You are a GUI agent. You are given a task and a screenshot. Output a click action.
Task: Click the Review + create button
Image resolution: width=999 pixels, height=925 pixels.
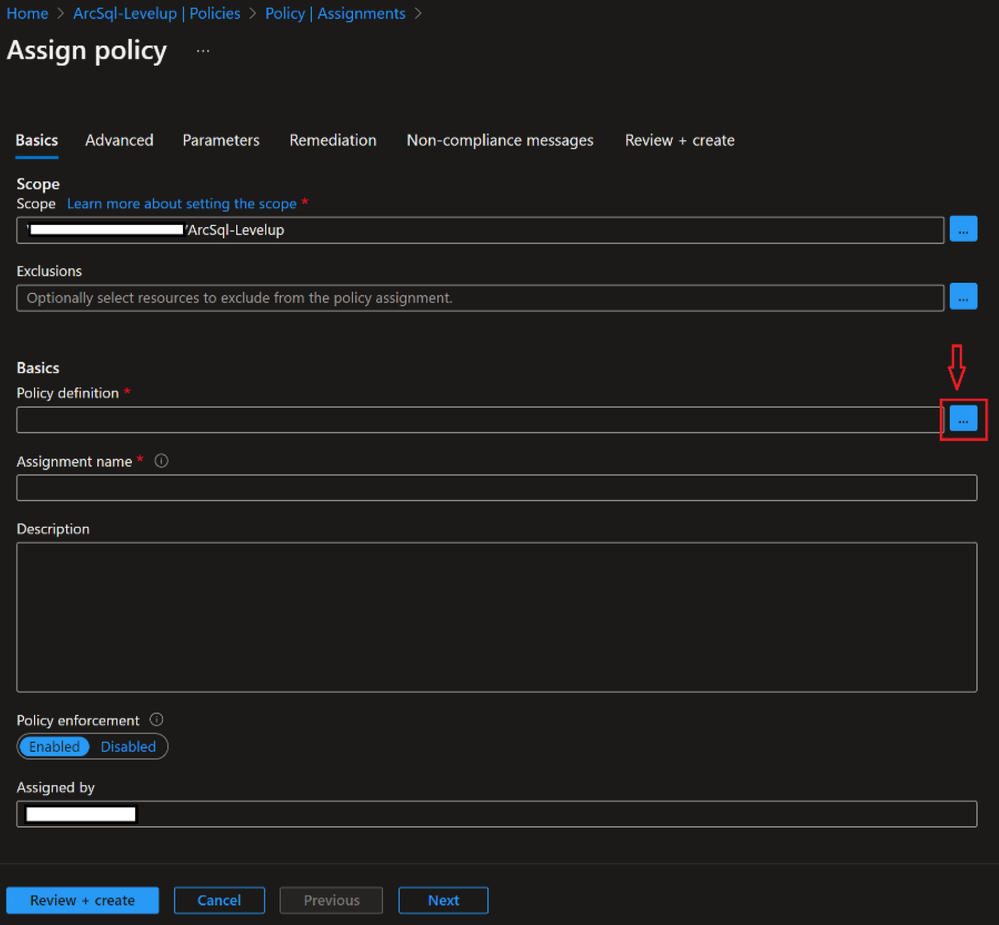coord(82,900)
